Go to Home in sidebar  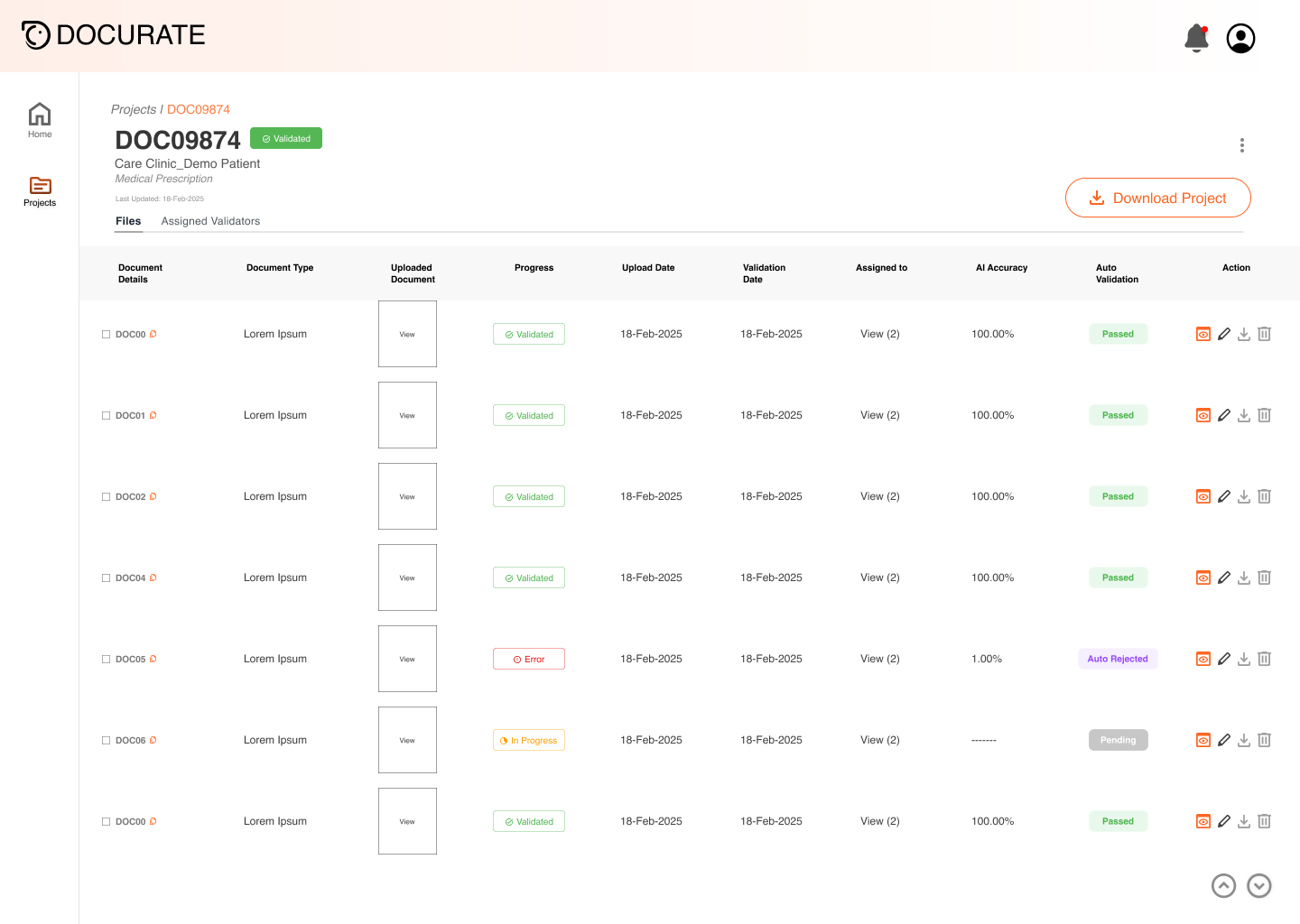(40, 120)
